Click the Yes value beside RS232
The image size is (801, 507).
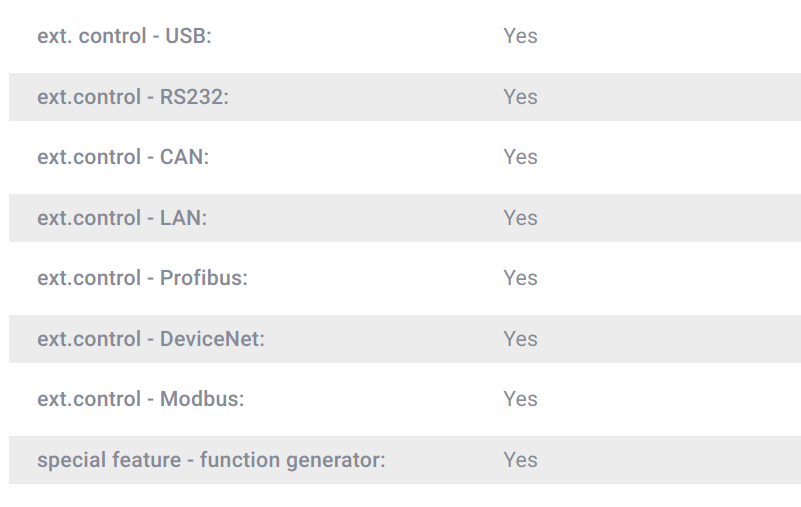click(520, 97)
